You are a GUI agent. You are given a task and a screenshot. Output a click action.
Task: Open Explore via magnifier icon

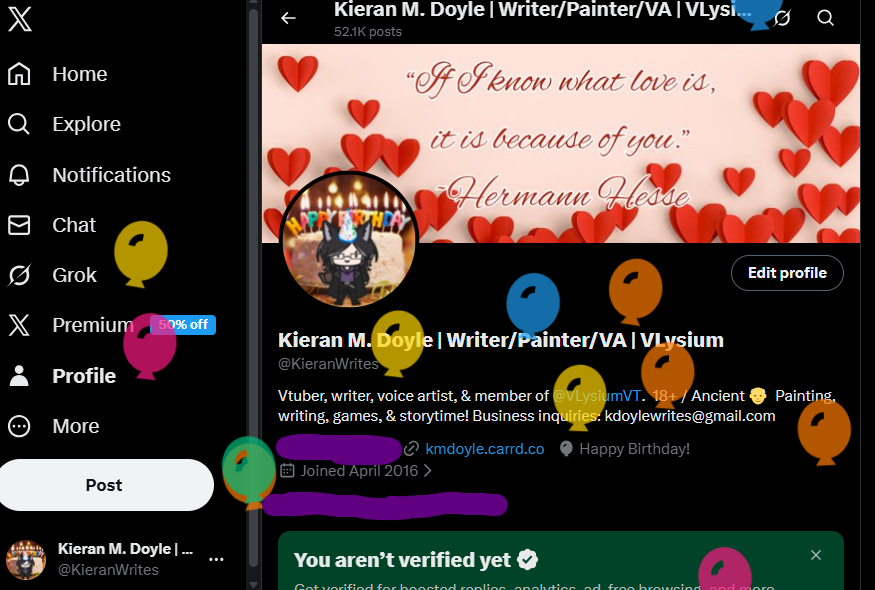coord(19,123)
